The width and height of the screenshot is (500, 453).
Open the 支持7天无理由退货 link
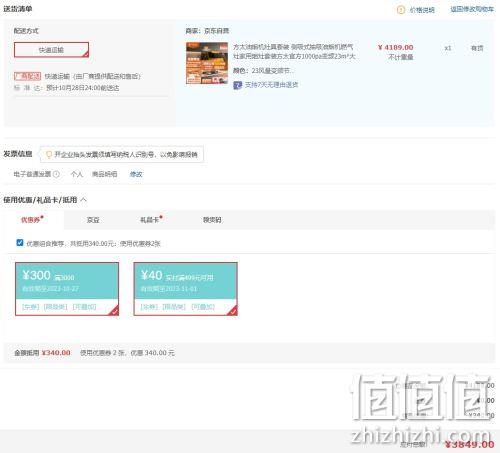[x=271, y=85]
